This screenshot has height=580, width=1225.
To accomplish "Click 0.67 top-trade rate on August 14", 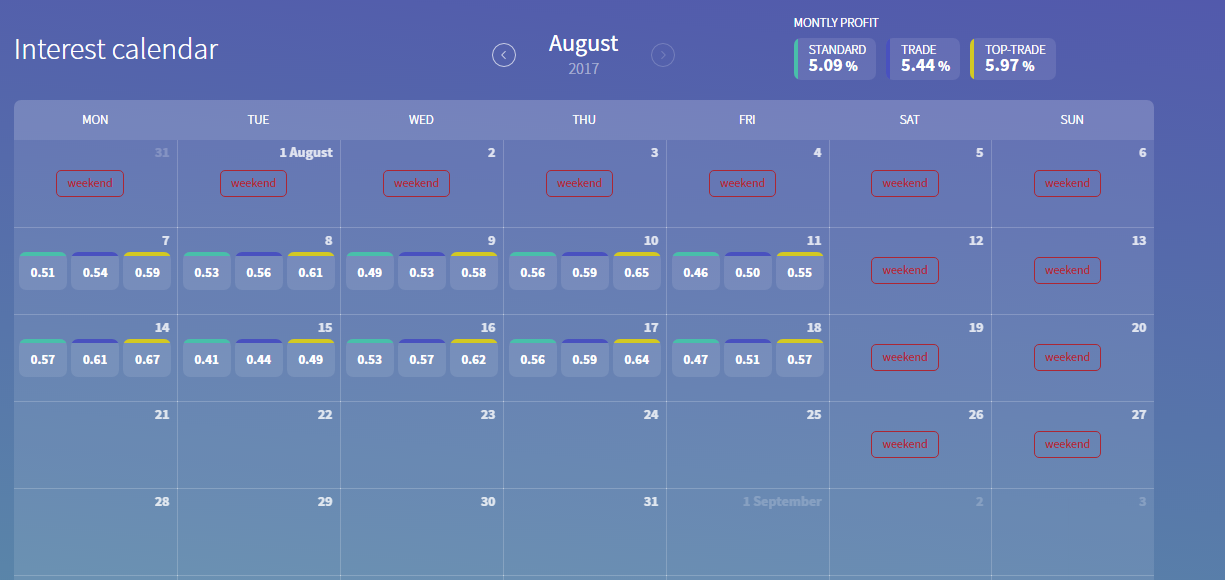I will [147, 359].
